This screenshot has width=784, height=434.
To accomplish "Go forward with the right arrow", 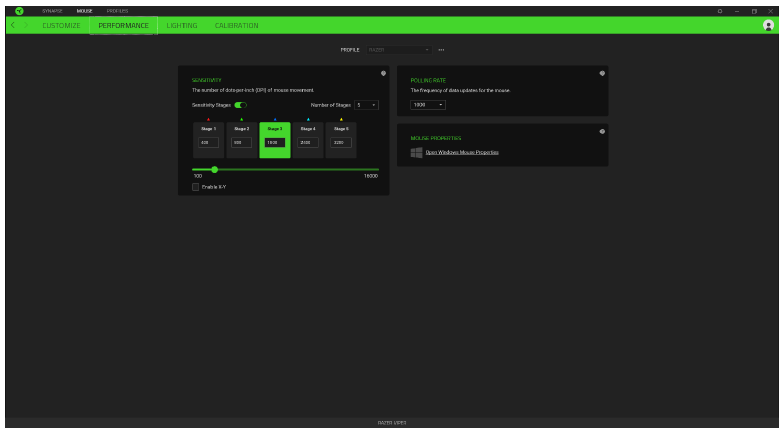I will (26, 25).
